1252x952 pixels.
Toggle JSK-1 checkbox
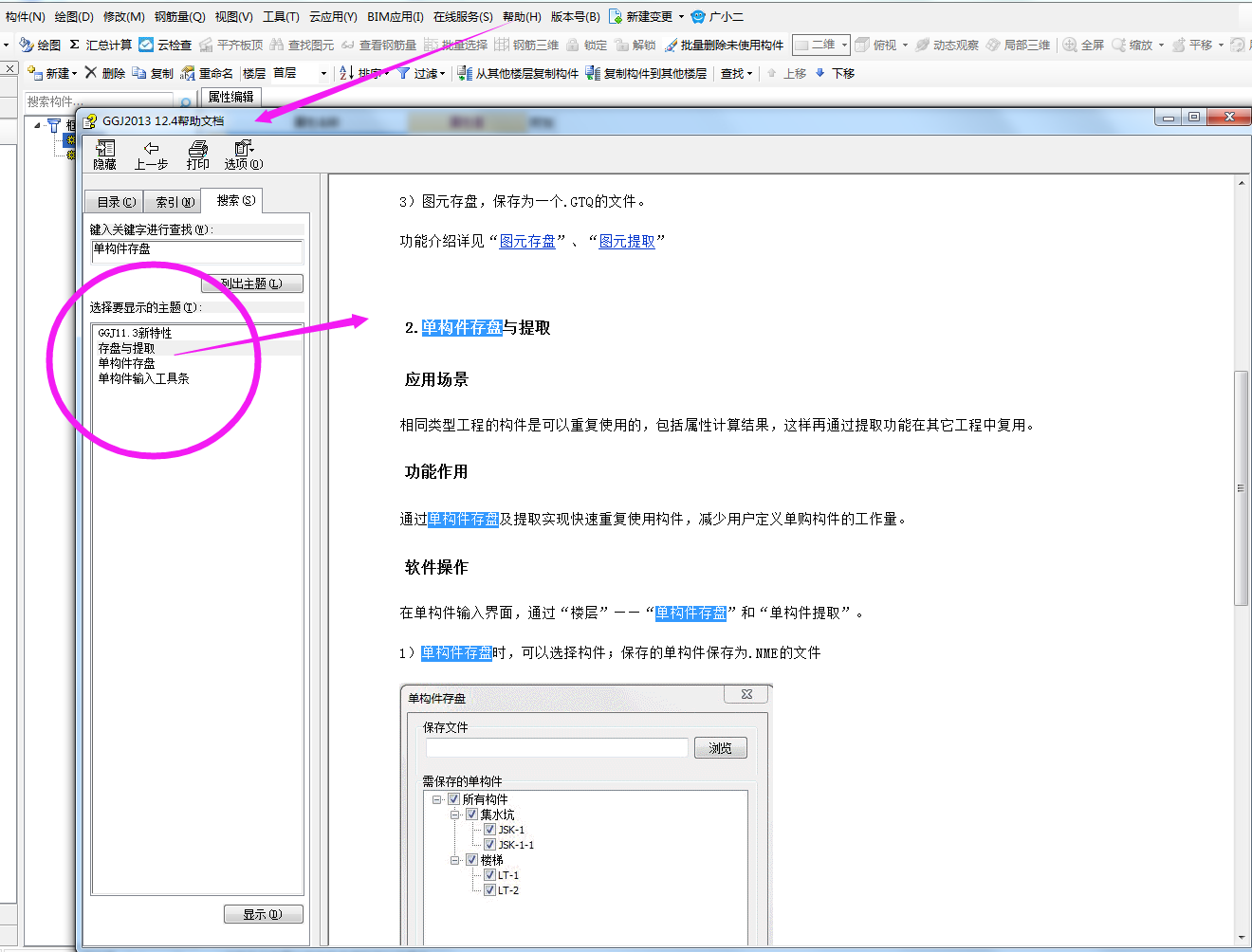pyautogui.click(x=489, y=830)
